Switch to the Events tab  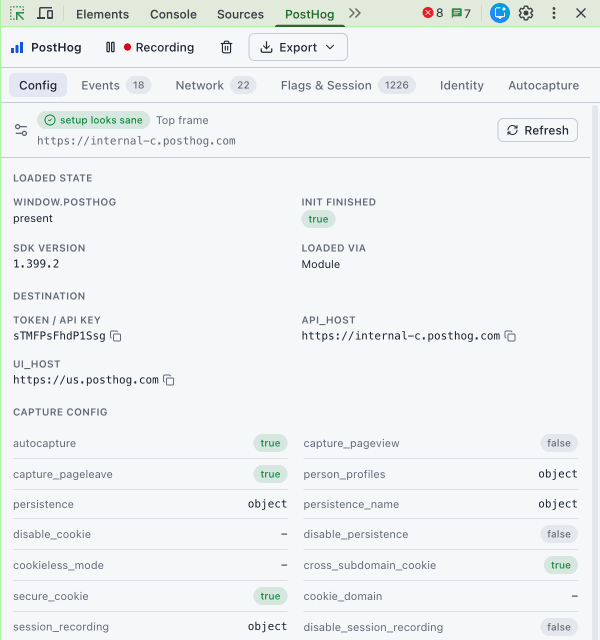point(116,85)
